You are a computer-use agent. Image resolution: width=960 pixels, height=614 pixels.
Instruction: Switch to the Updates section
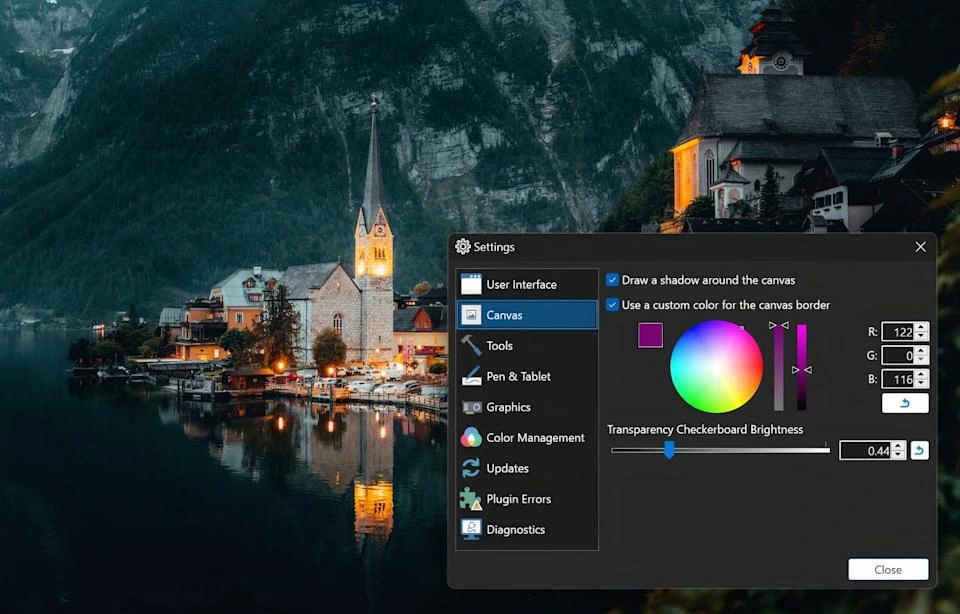pos(527,468)
